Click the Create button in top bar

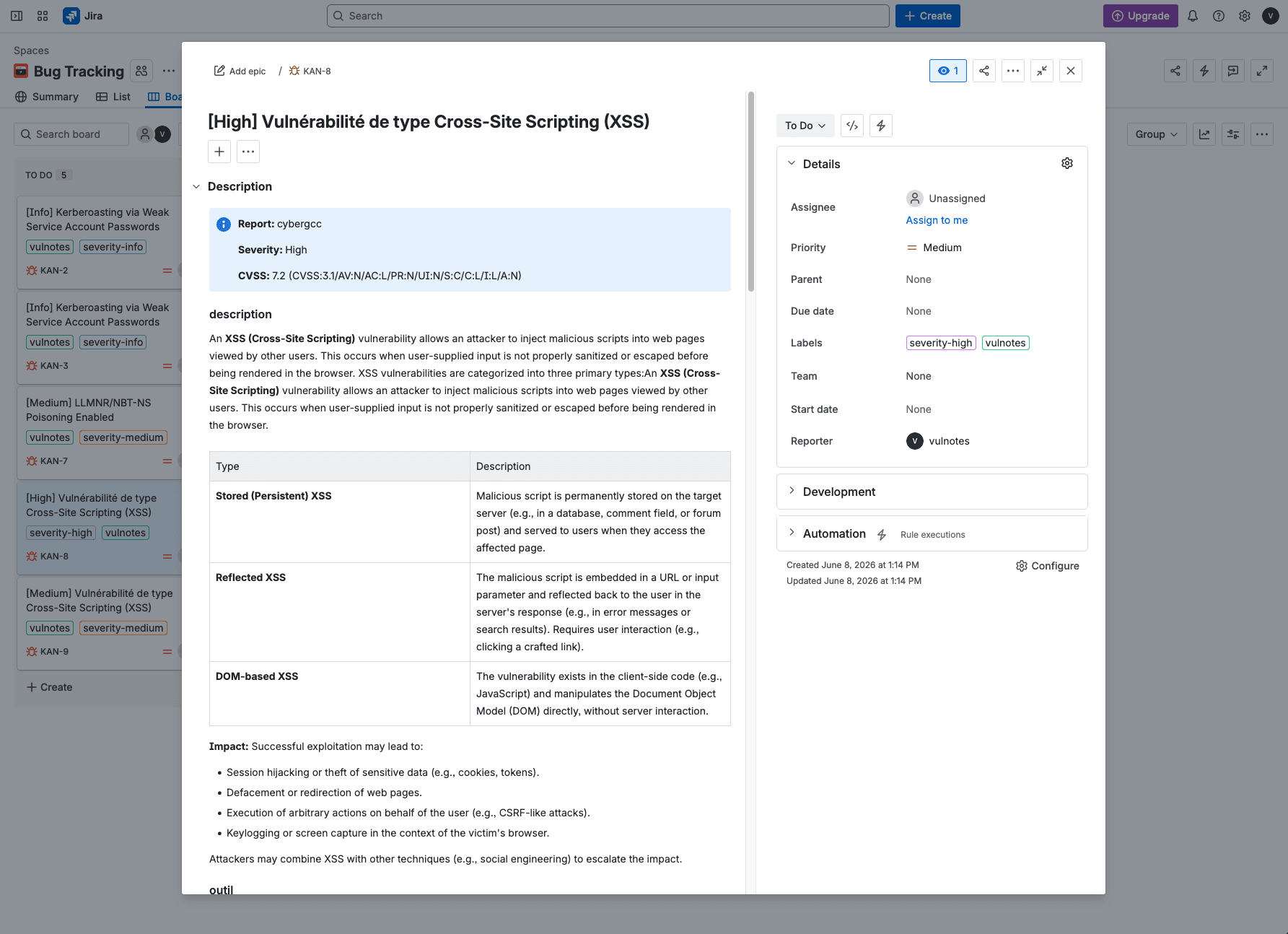(x=928, y=16)
